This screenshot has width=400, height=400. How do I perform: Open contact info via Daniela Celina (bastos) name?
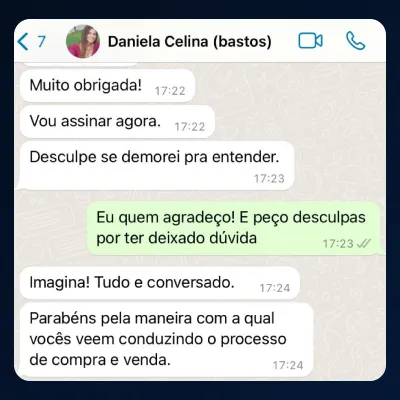[190, 42]
